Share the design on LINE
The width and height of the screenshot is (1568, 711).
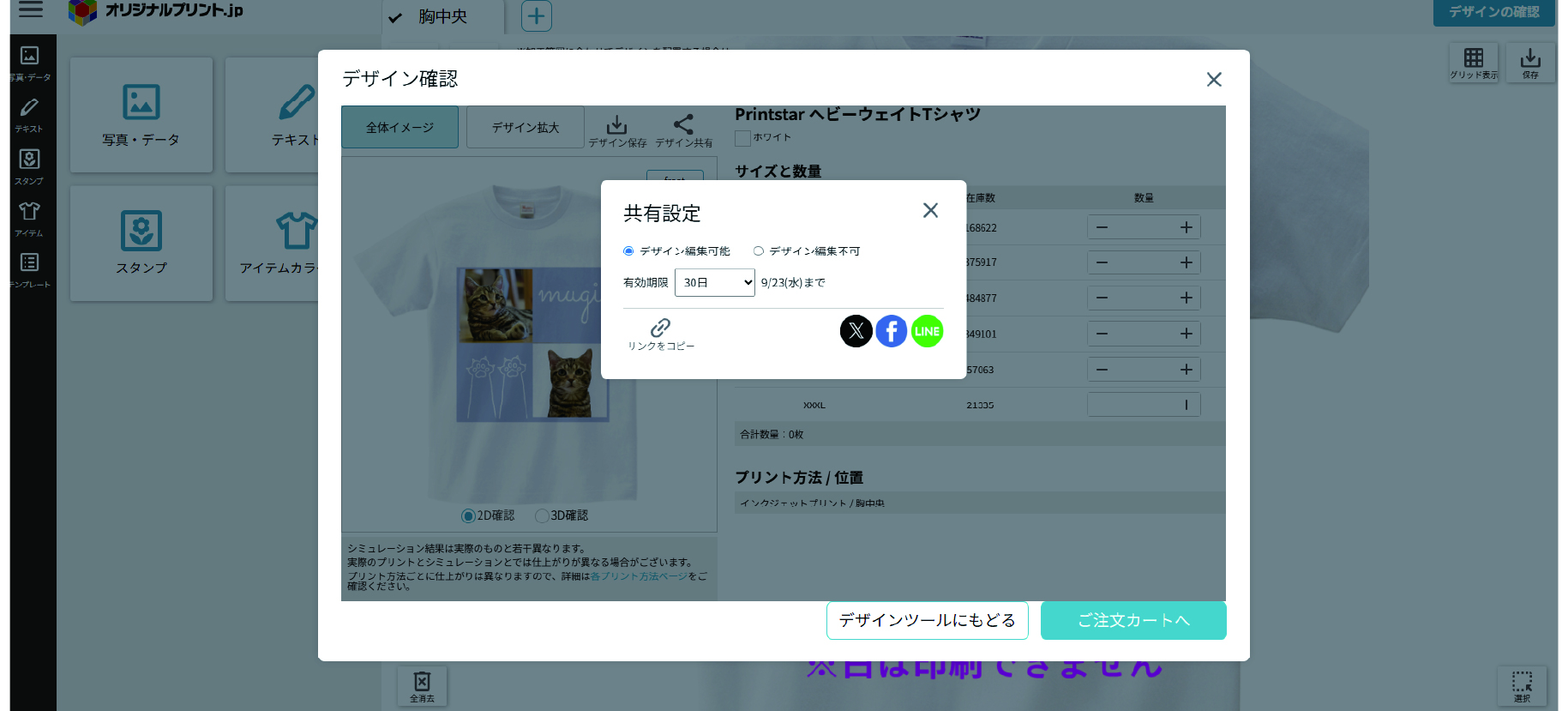tap(927, 331)
